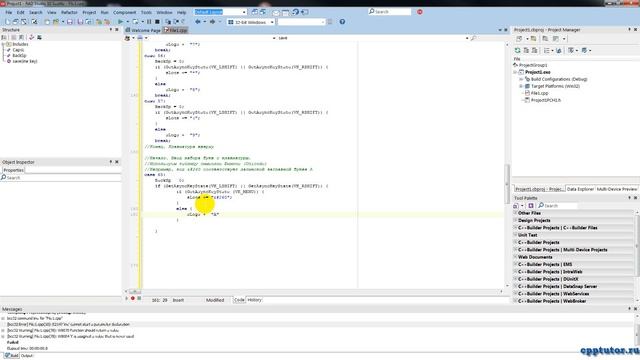This screenshot has width=640, height=360.
Task: Click the Add new project icon in Project Manager
Action: click(519, 39)
